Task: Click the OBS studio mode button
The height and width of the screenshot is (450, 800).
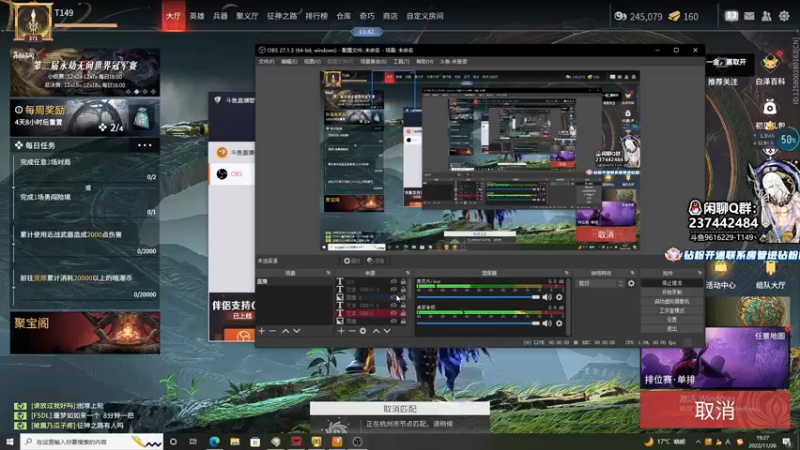Action: pos(671,310)
